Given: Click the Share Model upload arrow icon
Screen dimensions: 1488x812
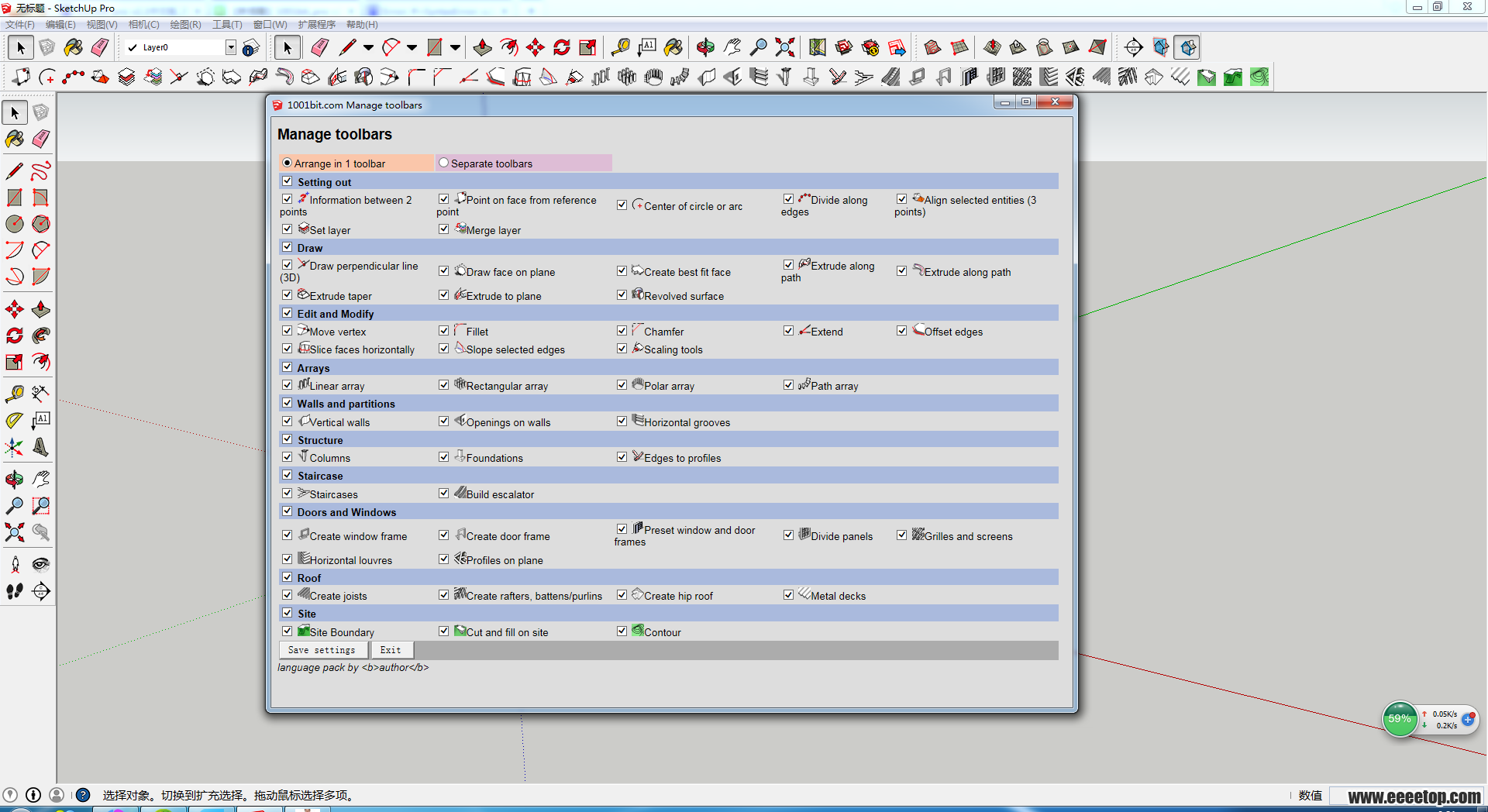Looking at the screenshot, I should coord(897,48).
